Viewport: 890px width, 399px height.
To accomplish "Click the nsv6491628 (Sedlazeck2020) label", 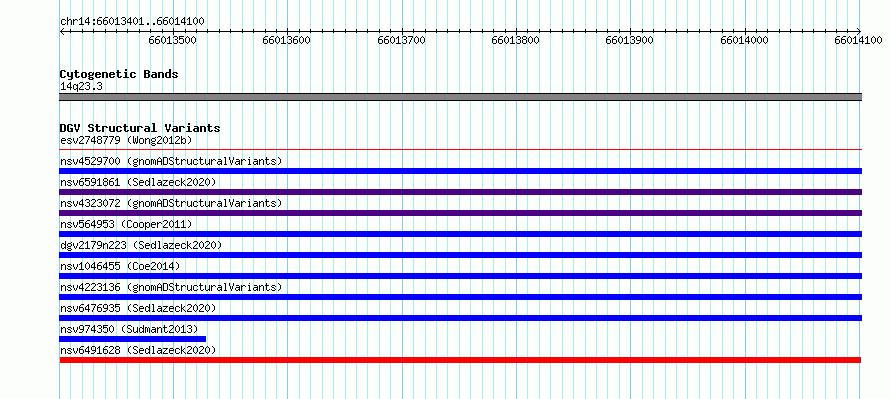I will [138, 350].
